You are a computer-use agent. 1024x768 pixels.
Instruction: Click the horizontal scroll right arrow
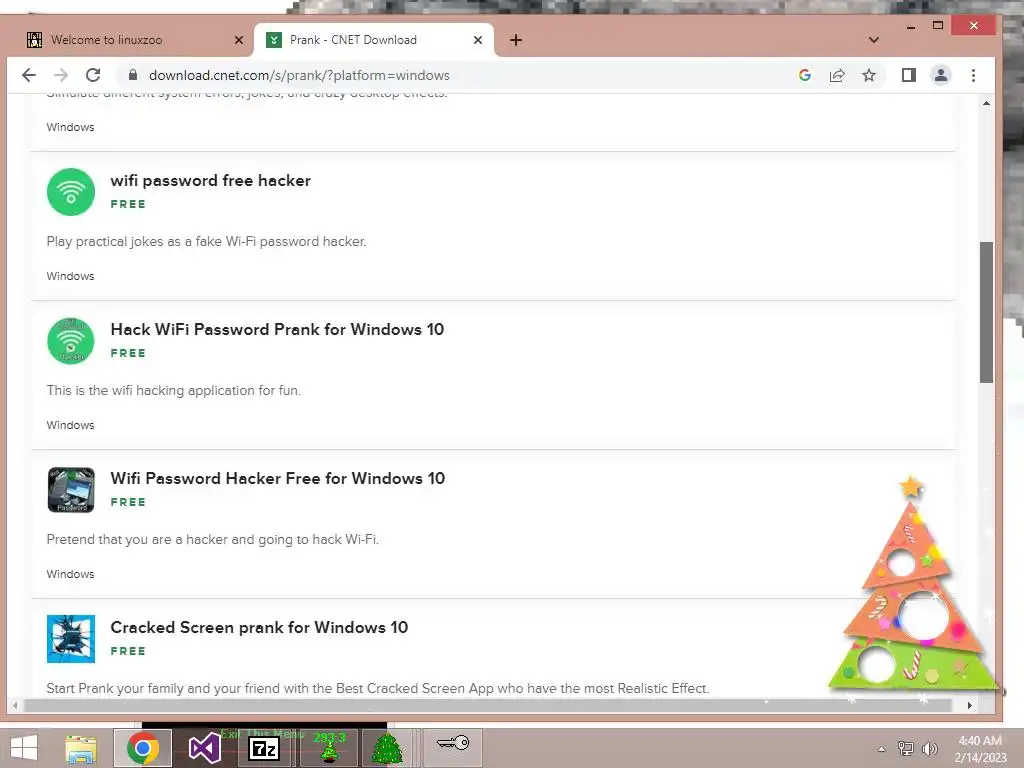(x=970, y=705)
